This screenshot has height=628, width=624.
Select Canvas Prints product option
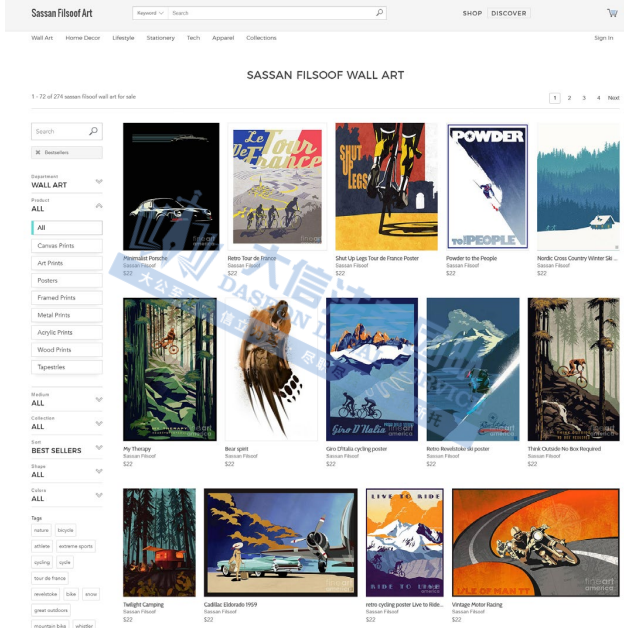click(66, 245)
